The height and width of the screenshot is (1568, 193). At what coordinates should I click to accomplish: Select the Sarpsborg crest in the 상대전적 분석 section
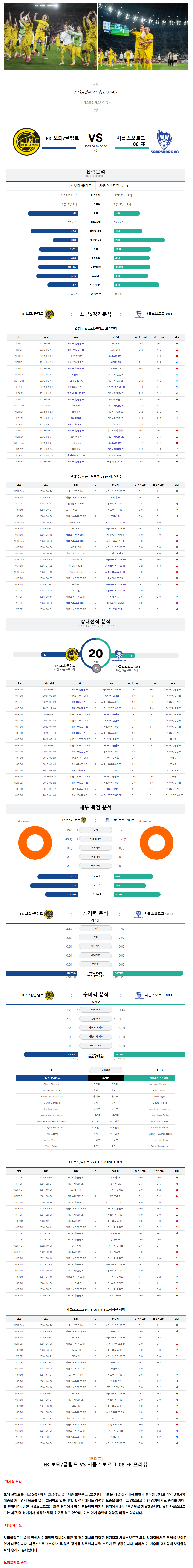coord(119,656)
